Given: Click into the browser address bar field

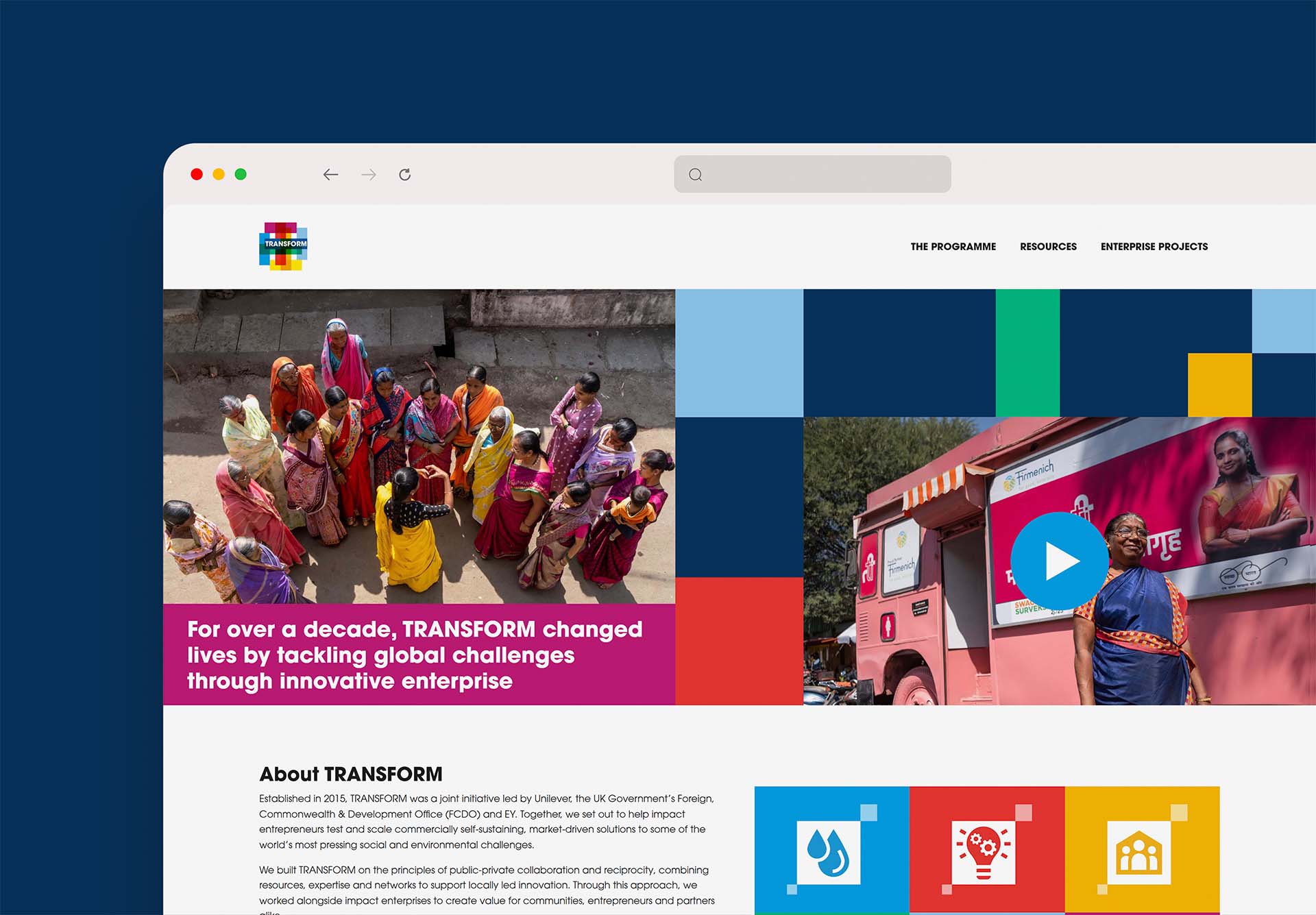Looking at the screenshot, I should pyautogui.click(x=812, y=174).
